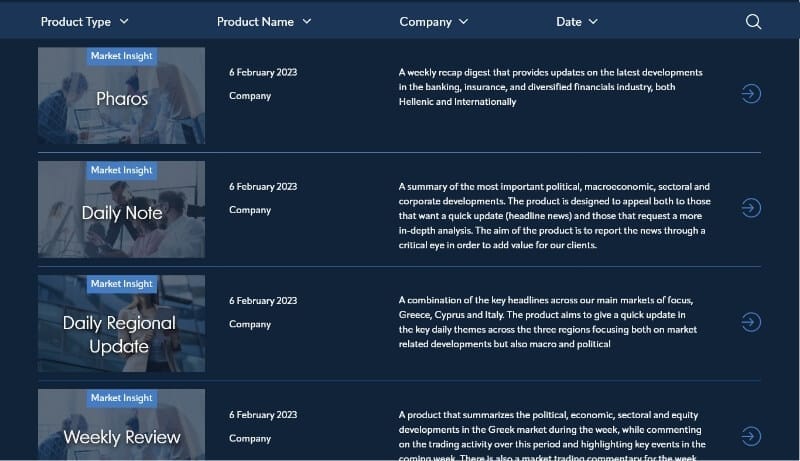Viewport: 800px width, 461px height.
Task: Expand the Product Type filter dropdown
Action: pyautogui.click(x=85, y=22)
